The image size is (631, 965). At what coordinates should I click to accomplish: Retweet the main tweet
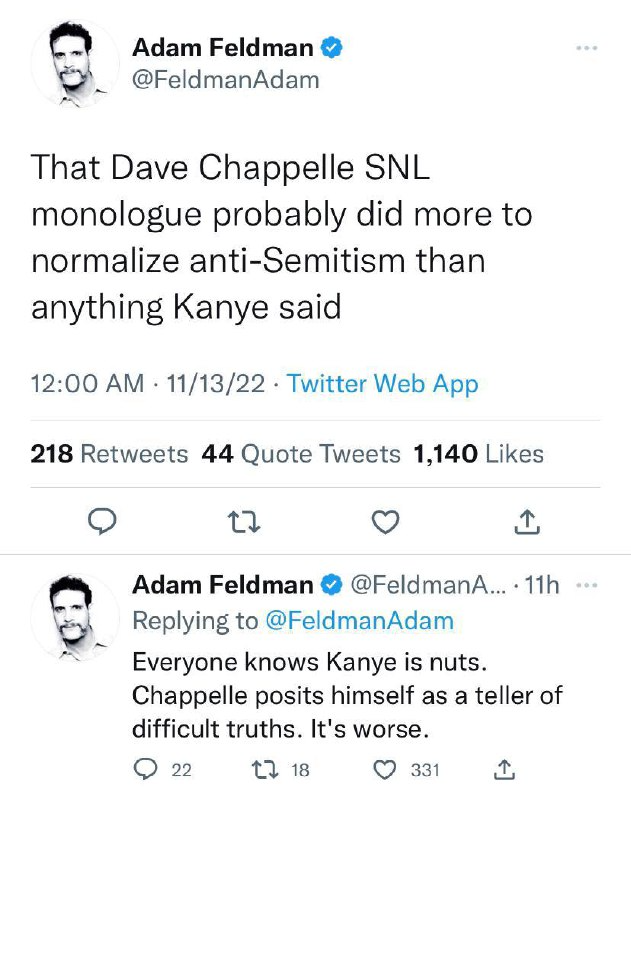pyautogui.click(x=242, y=521)
